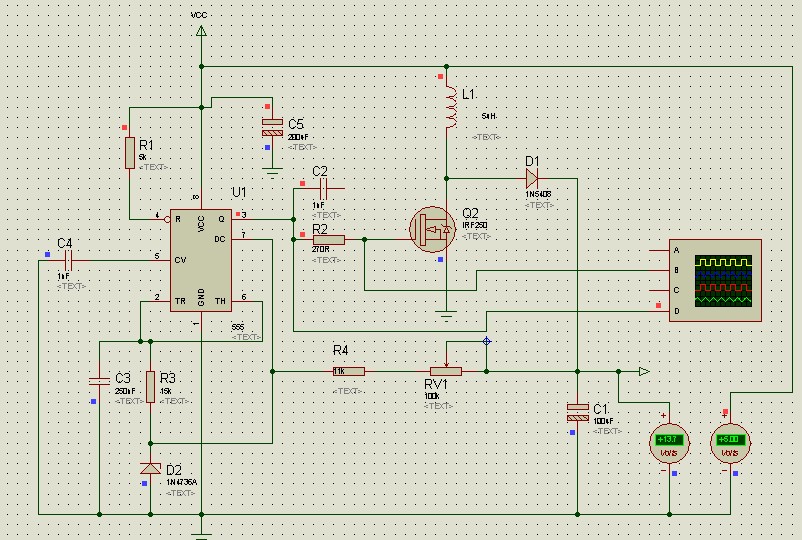The width and height of the screenshot is (802, 540).
Task: Select the D2 zener diode
Action: pyautogui.click(x=150, y=467)
